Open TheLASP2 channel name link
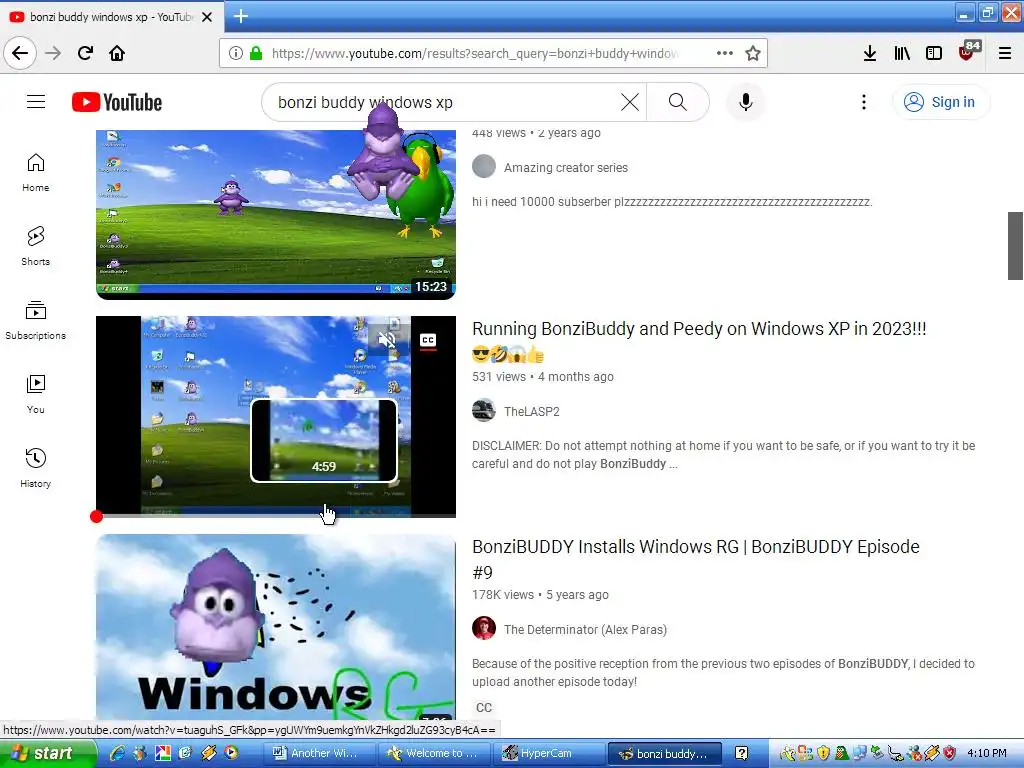The width and height of the screenshot is (1024, 768). (x=532, y=411)
